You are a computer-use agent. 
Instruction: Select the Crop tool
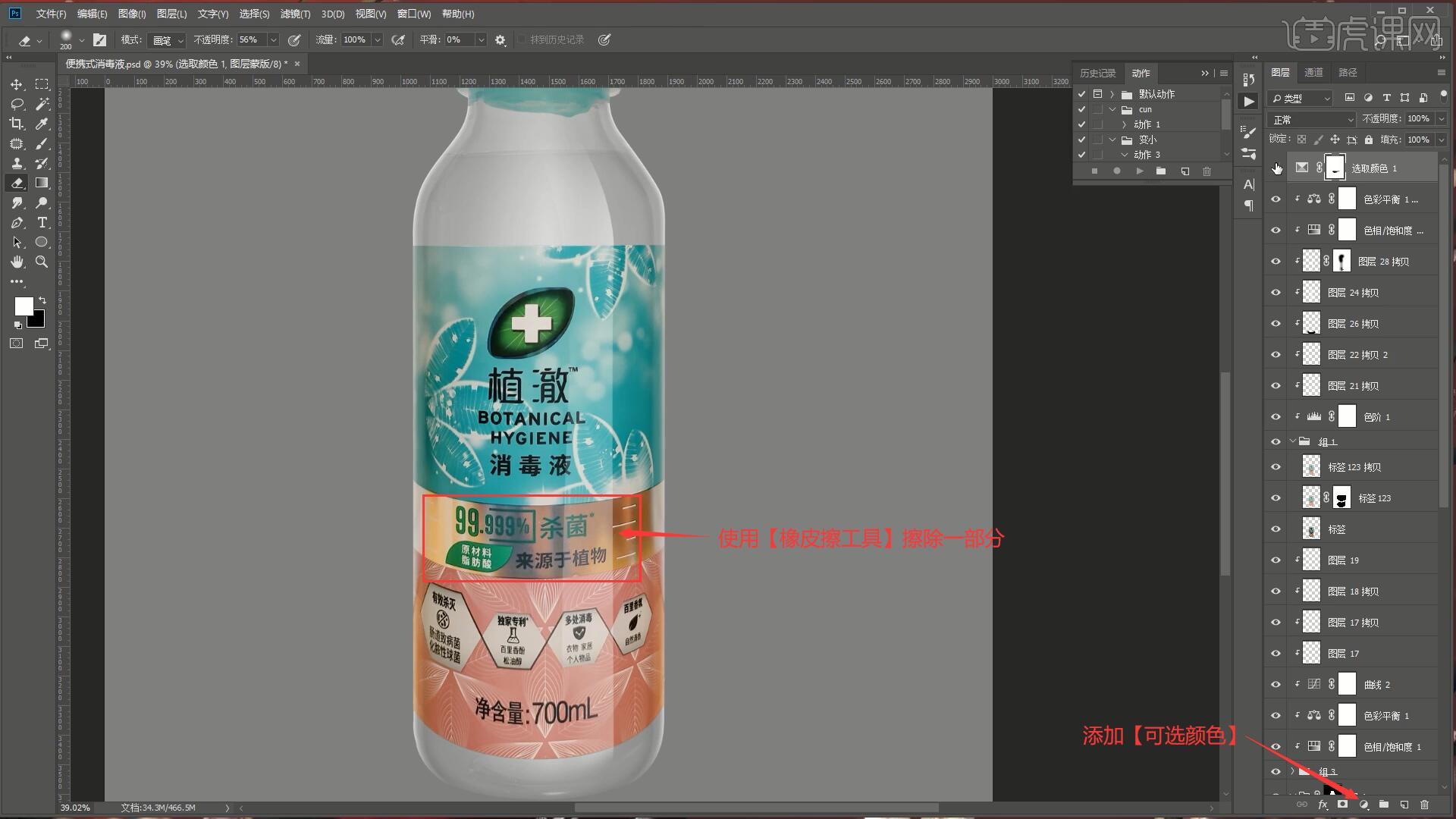[17, 124]
